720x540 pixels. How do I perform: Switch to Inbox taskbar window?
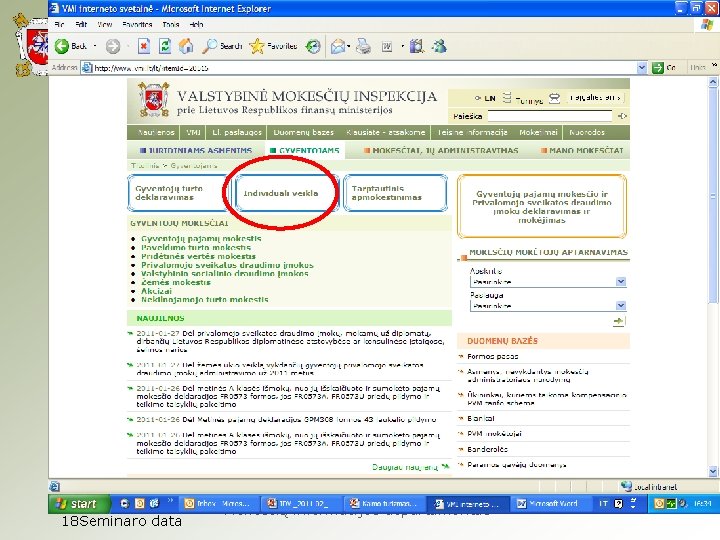(x=219, y=504)
